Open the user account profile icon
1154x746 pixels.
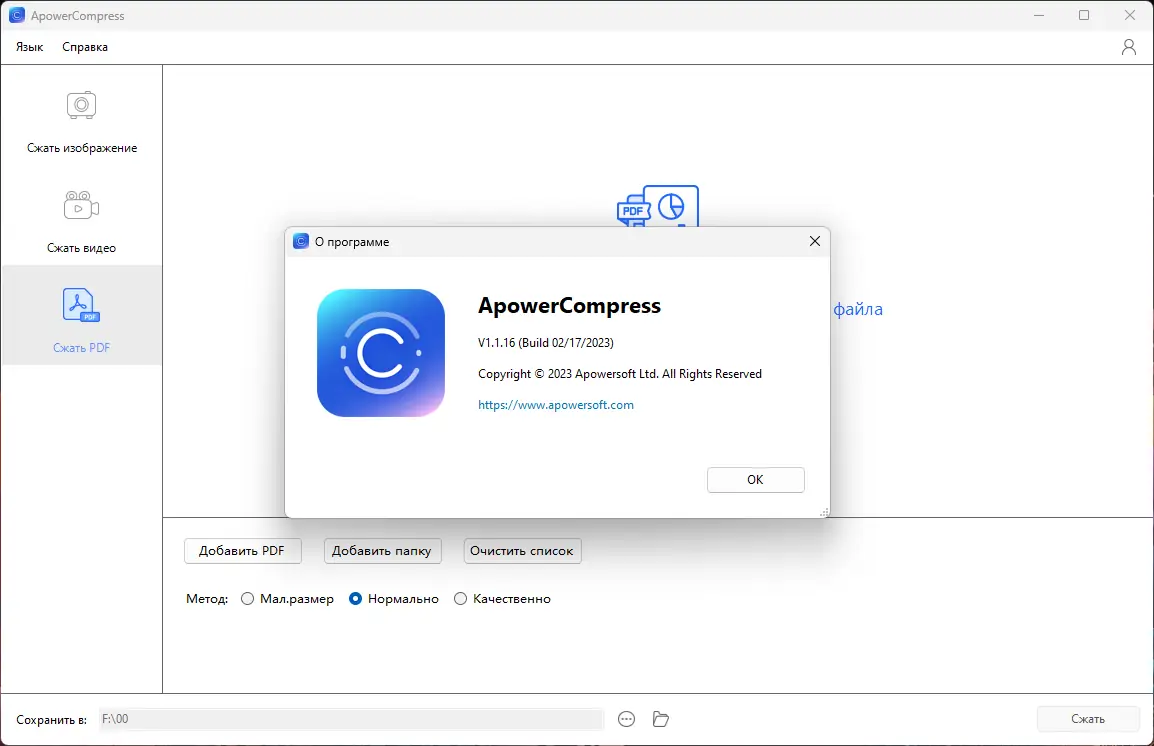click(x=1128, y=47)
